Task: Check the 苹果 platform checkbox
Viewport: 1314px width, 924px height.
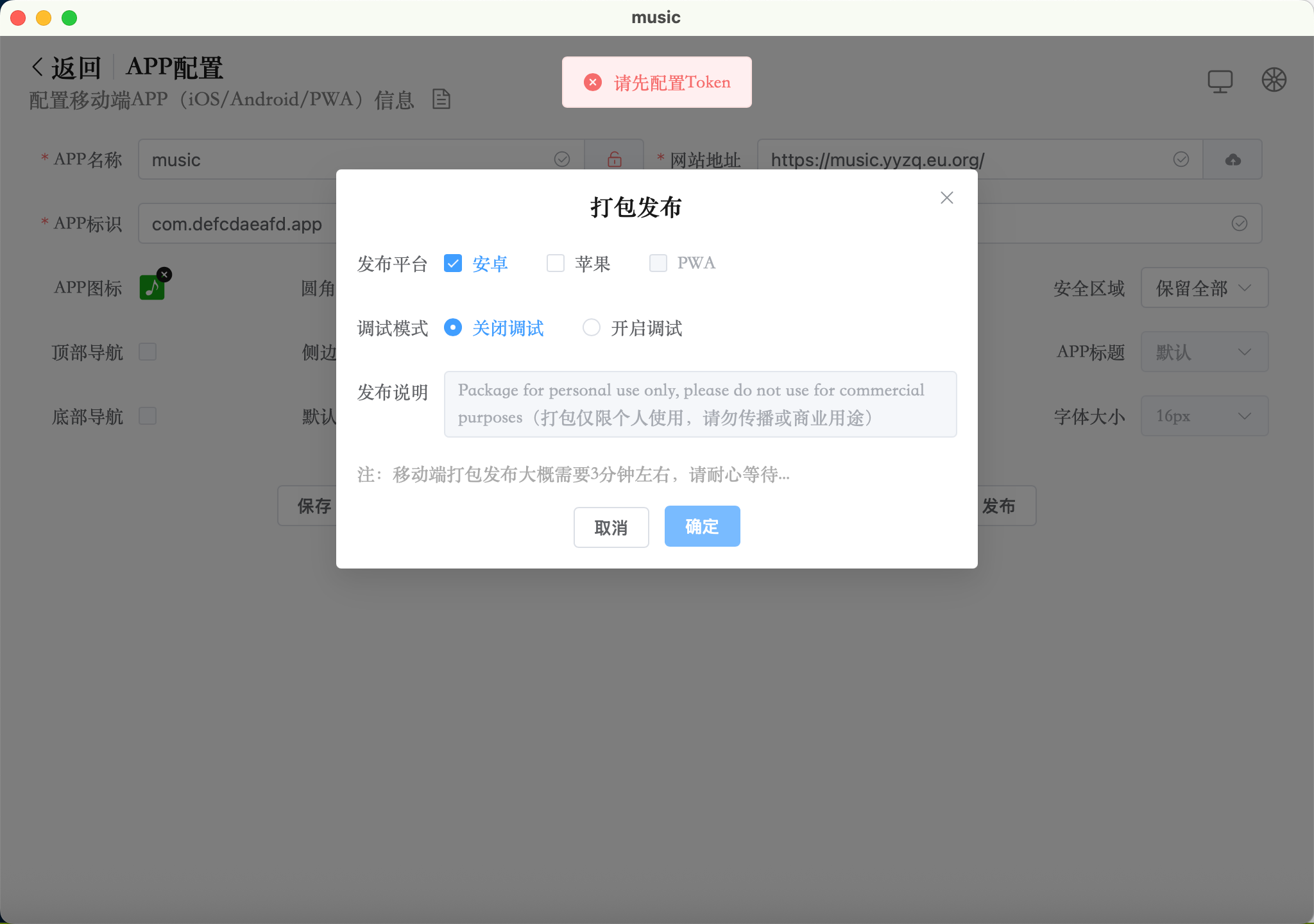Action: click(556, 263)
